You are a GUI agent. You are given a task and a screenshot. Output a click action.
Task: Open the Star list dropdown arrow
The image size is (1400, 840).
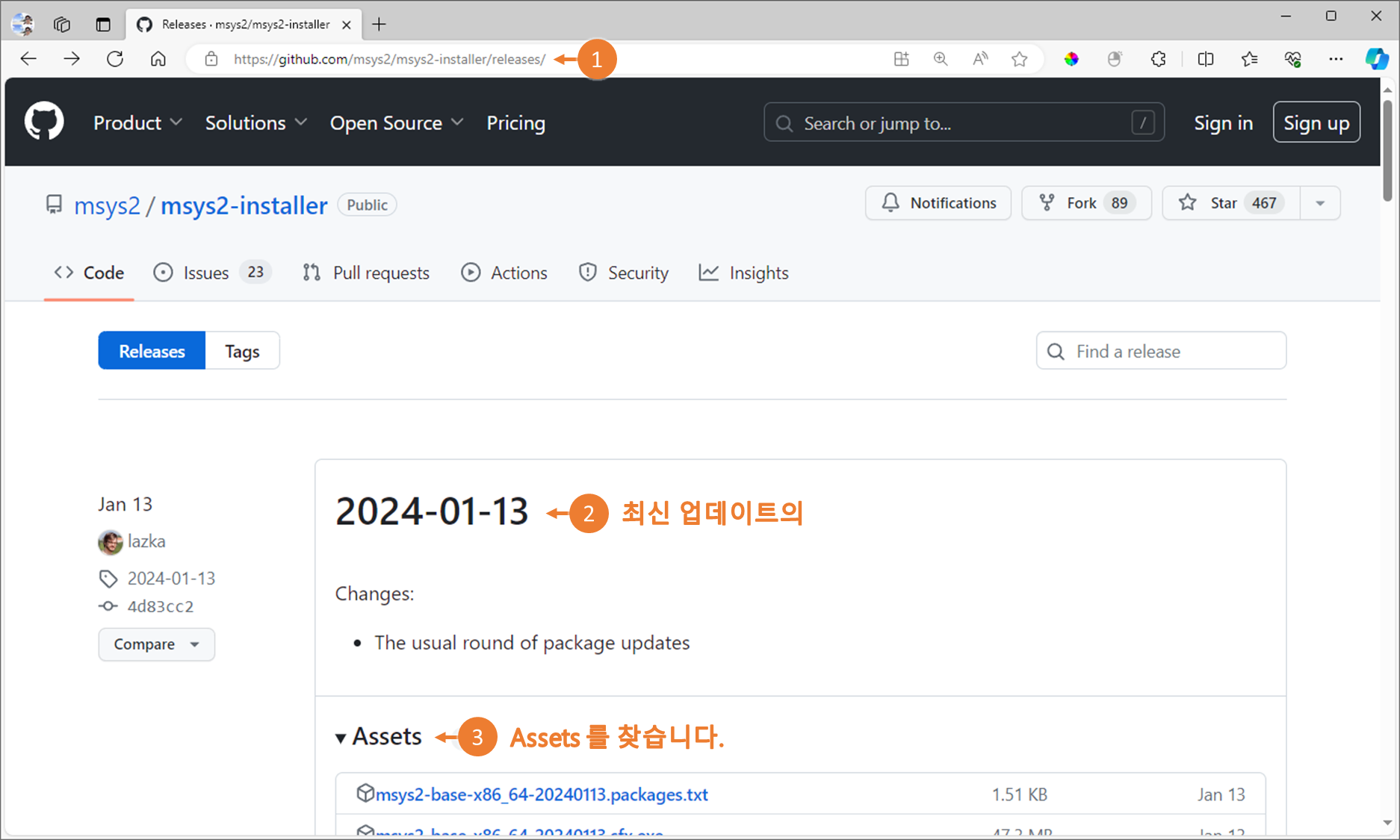click(1320, 203)
